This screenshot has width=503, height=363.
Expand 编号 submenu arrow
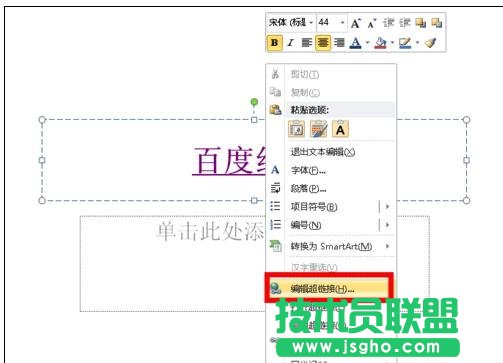click(387, 225)
